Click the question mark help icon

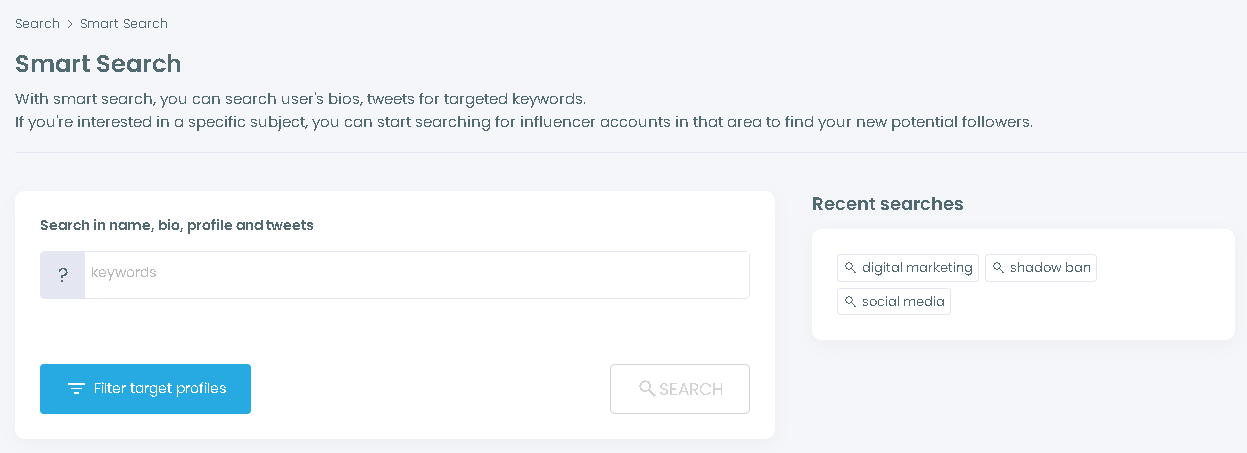[62, 275]
